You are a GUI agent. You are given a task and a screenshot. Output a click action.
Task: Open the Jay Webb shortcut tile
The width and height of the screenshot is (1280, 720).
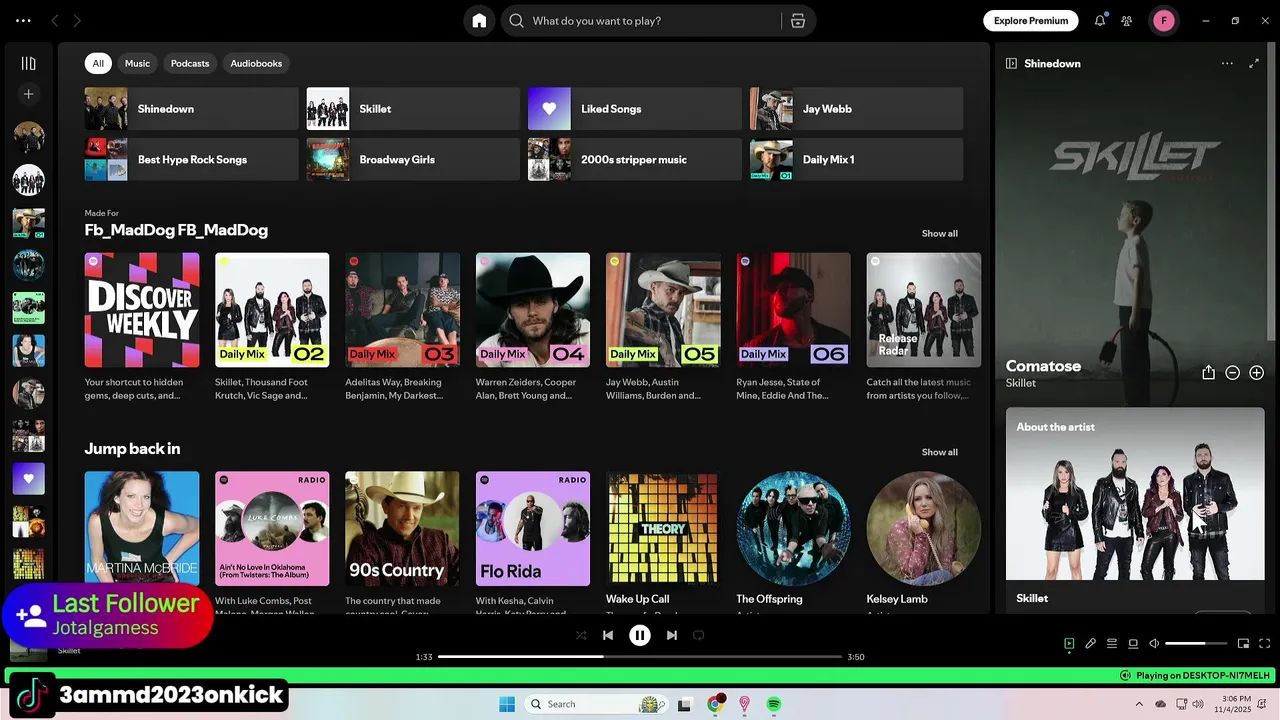(857, 109)
